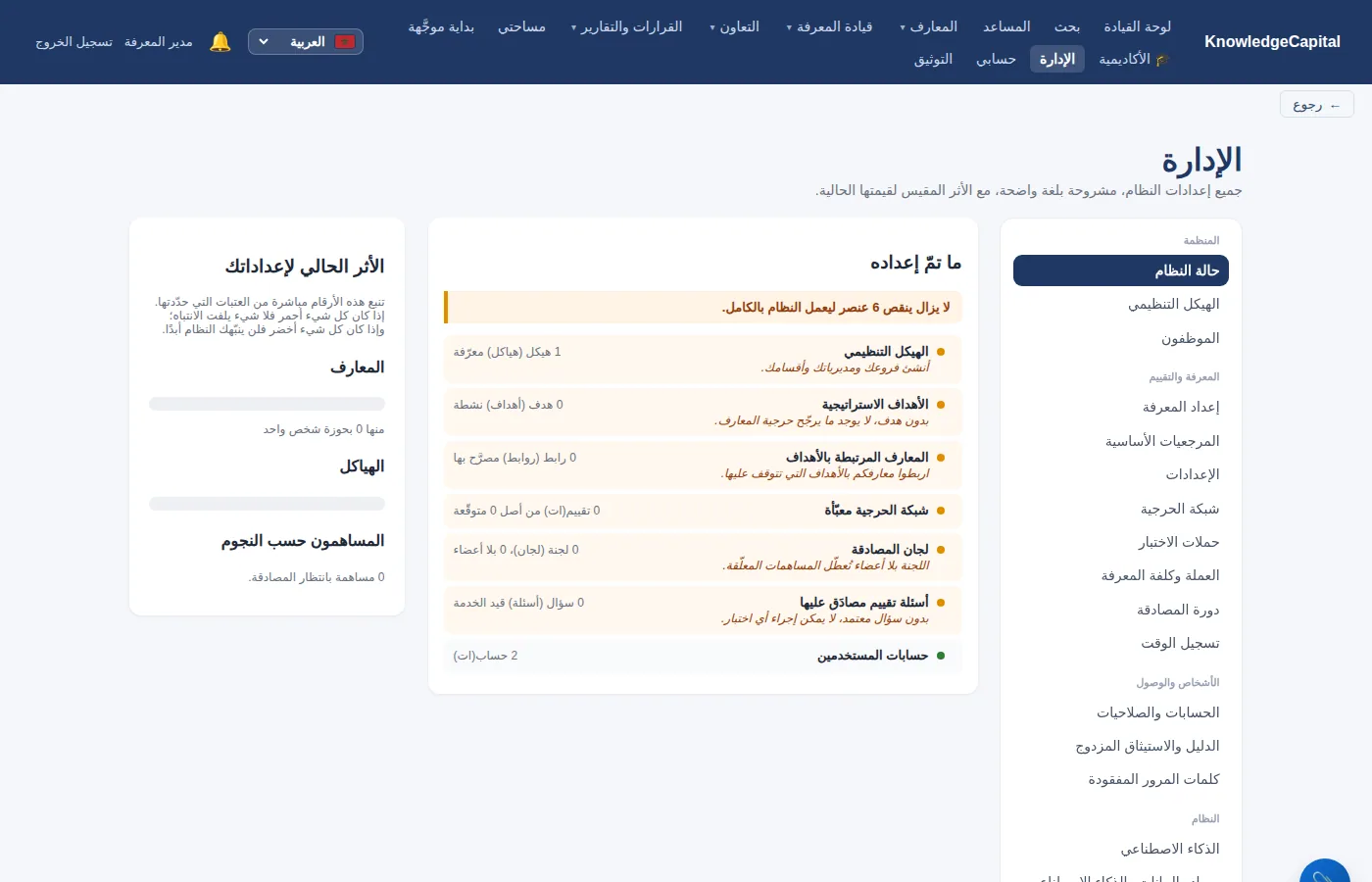Image resolution: width=1372 pixels, height=882 pixels.
Task: Select the الإدارة nav tab
Action: (1057, 59)
